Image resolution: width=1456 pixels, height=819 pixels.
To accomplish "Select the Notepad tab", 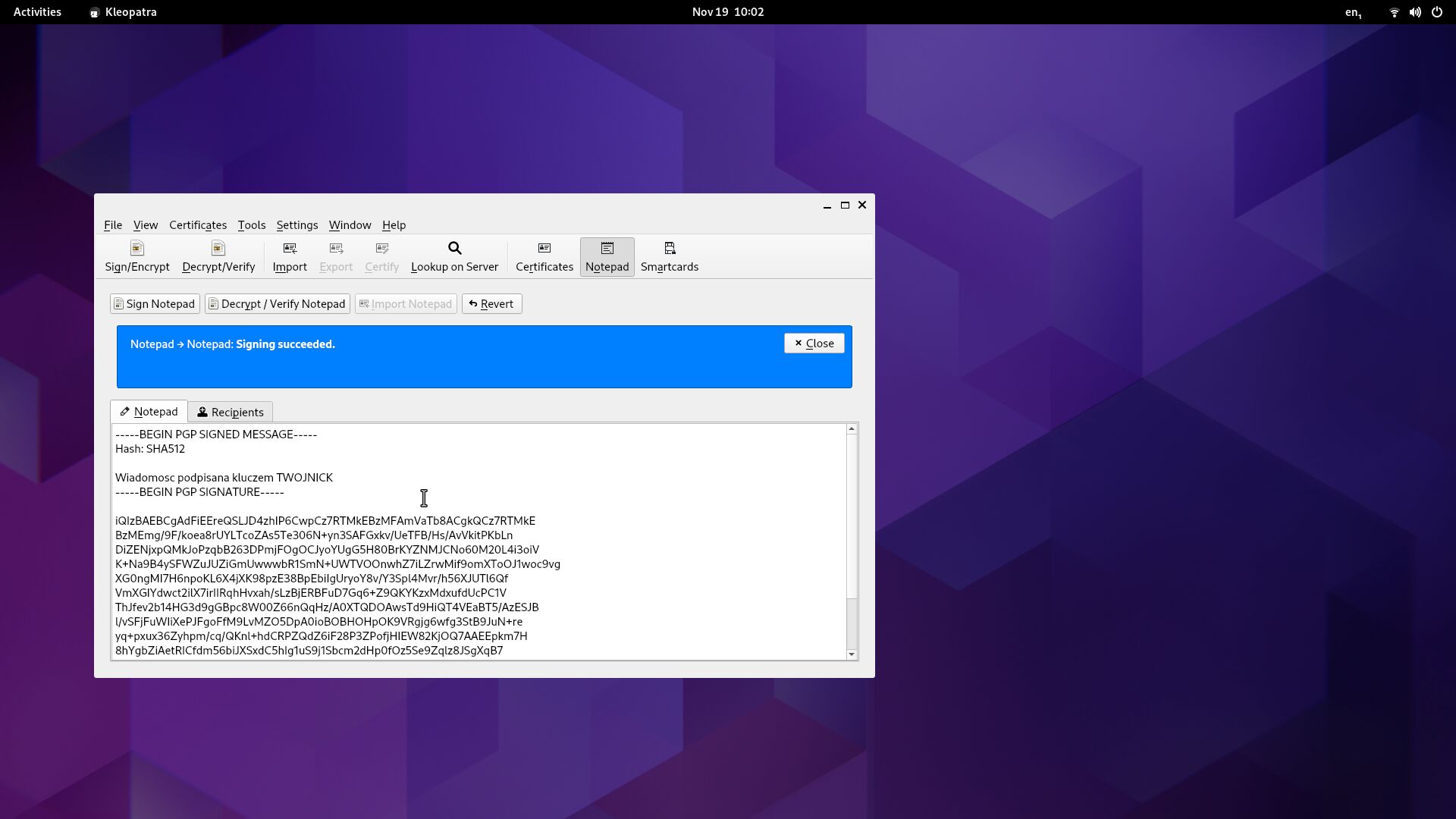I will (149, 412).
